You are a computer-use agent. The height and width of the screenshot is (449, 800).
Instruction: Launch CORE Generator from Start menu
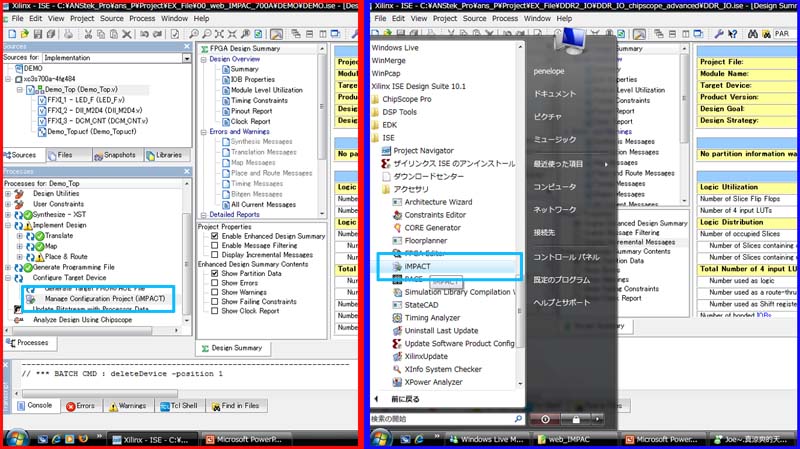(x=432, y=228)
